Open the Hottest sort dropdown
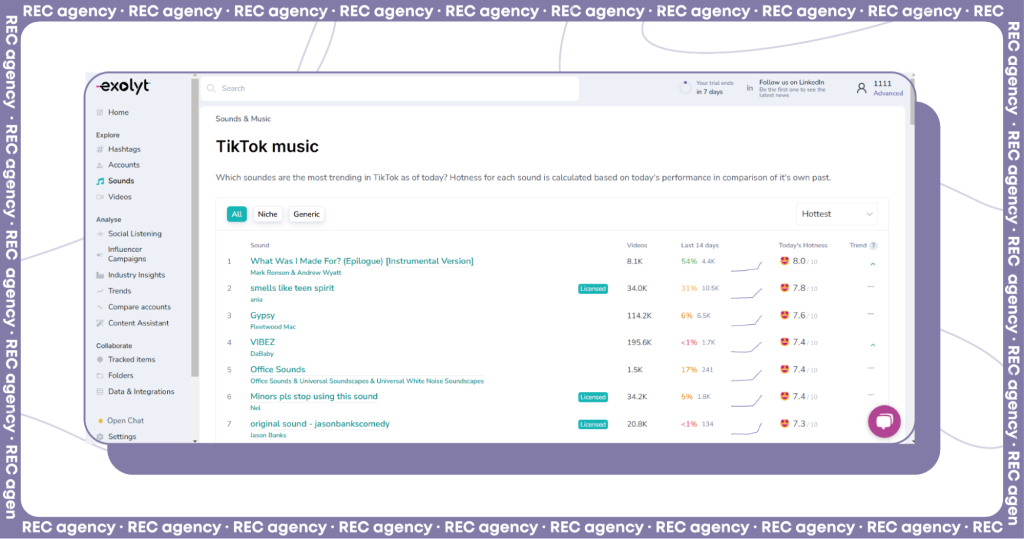Screen dimensions: 1024x539 click(837, 214)
